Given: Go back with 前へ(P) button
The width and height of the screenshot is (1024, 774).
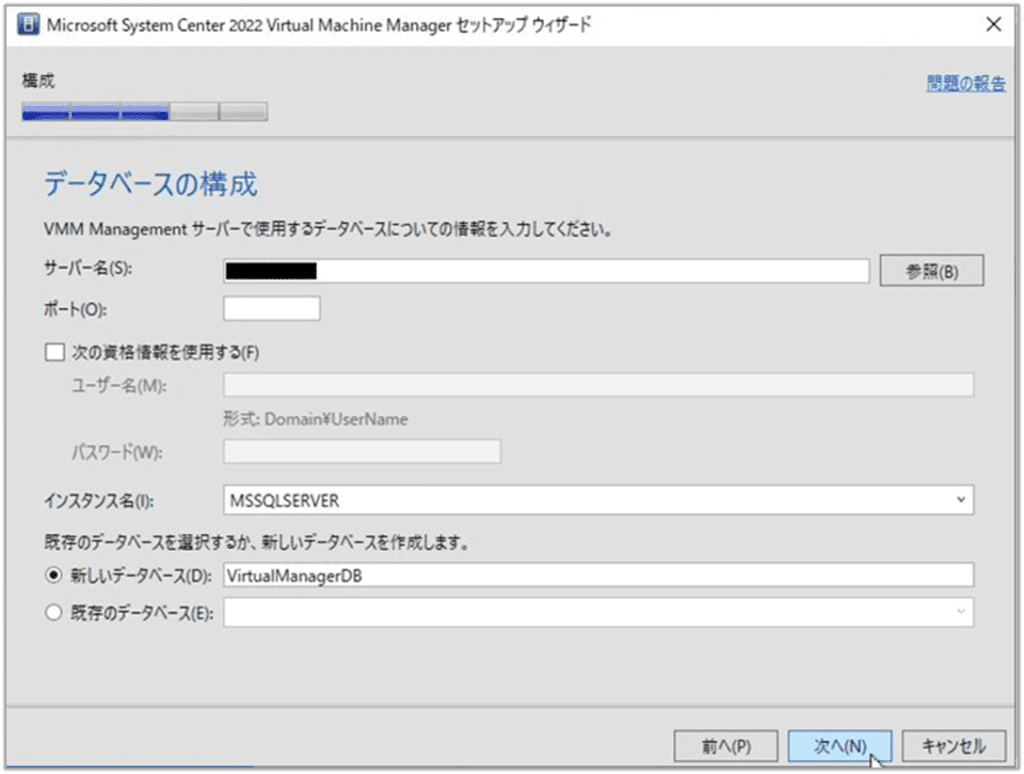Looking at the screenshot, I should [x=726, y=746].
